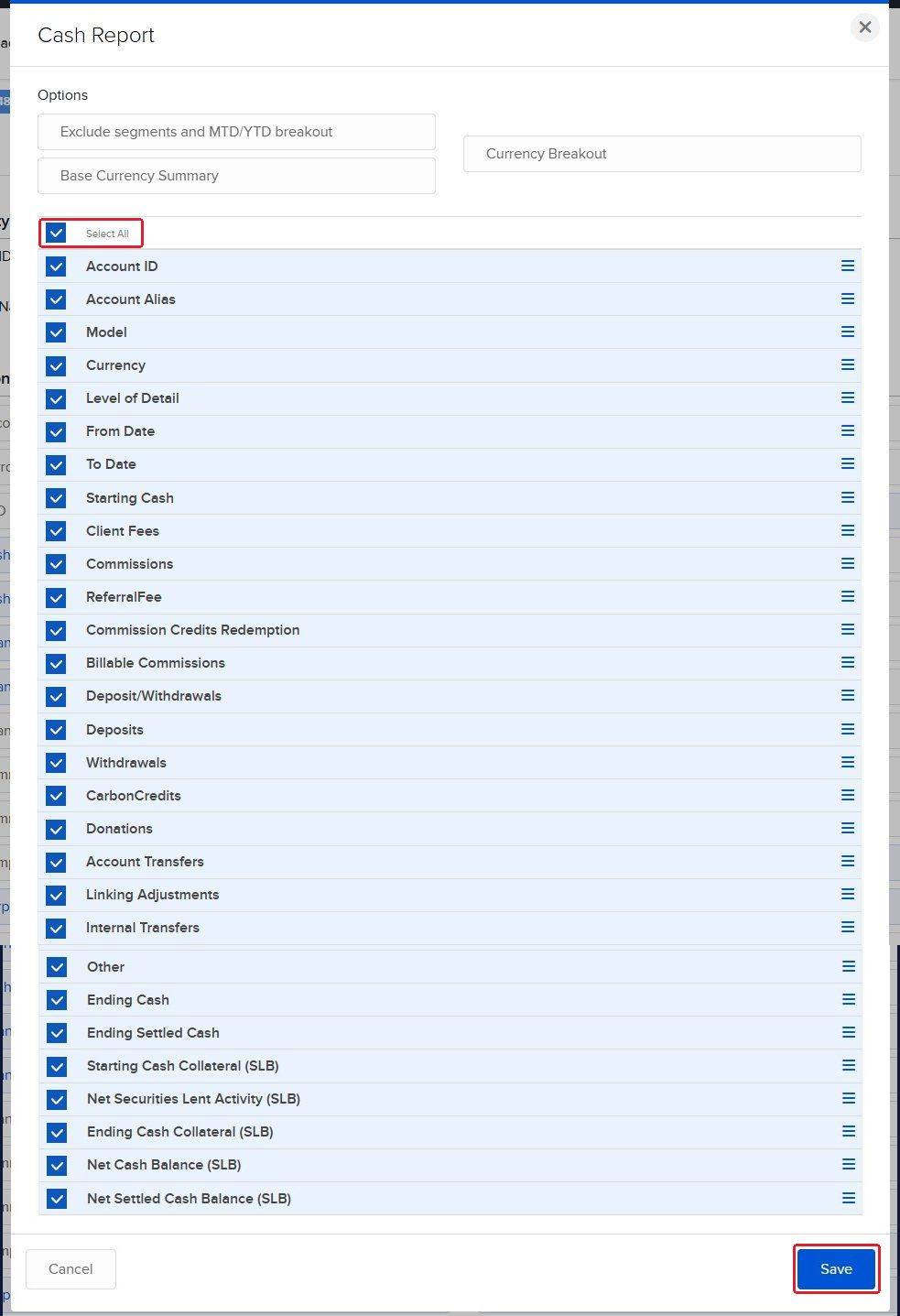Click the Net Securities Lent Activity (SLB) label
Screen dimensions: 900x1316
pos(193,1099)
